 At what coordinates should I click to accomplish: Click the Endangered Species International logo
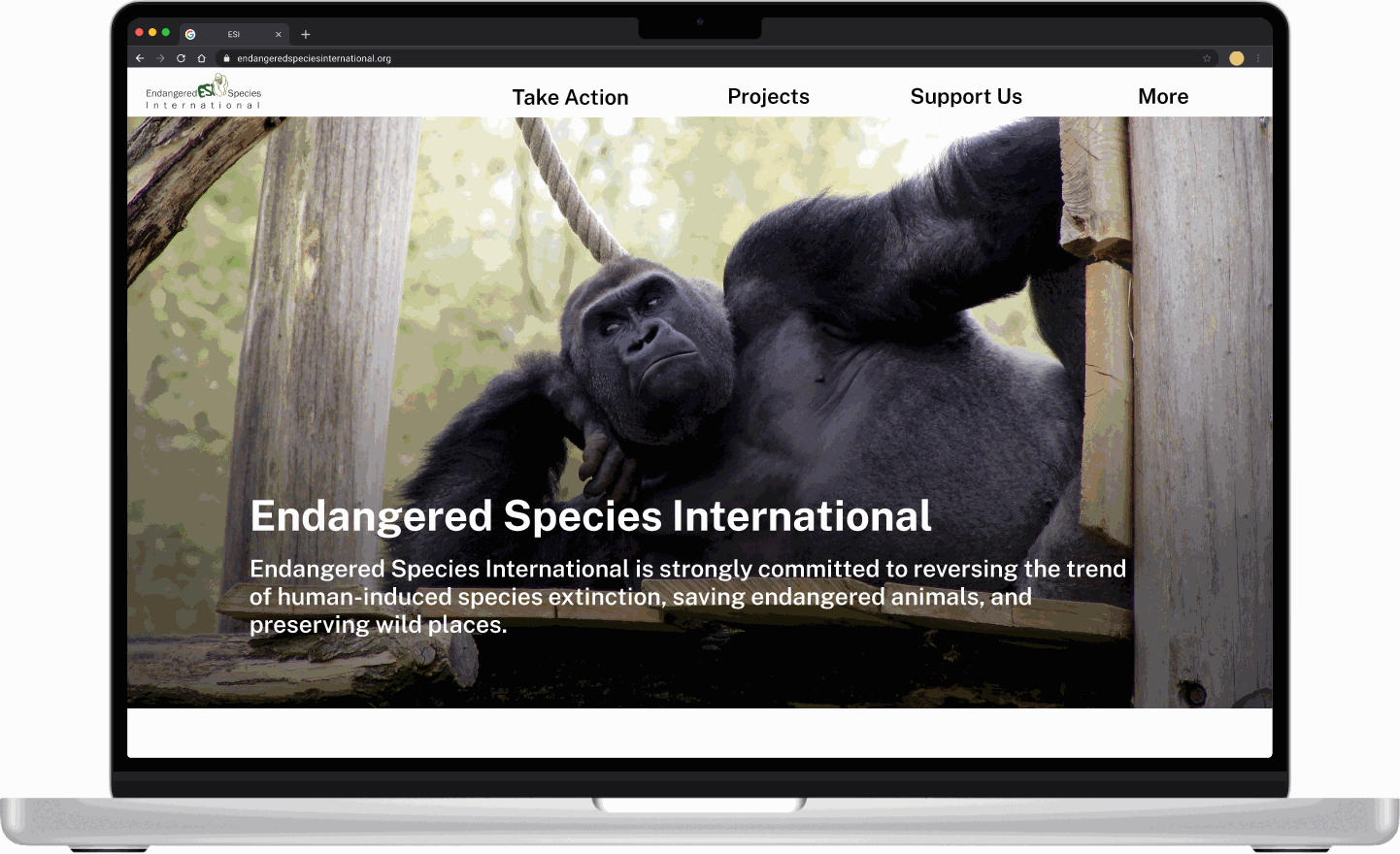(203, 92)
